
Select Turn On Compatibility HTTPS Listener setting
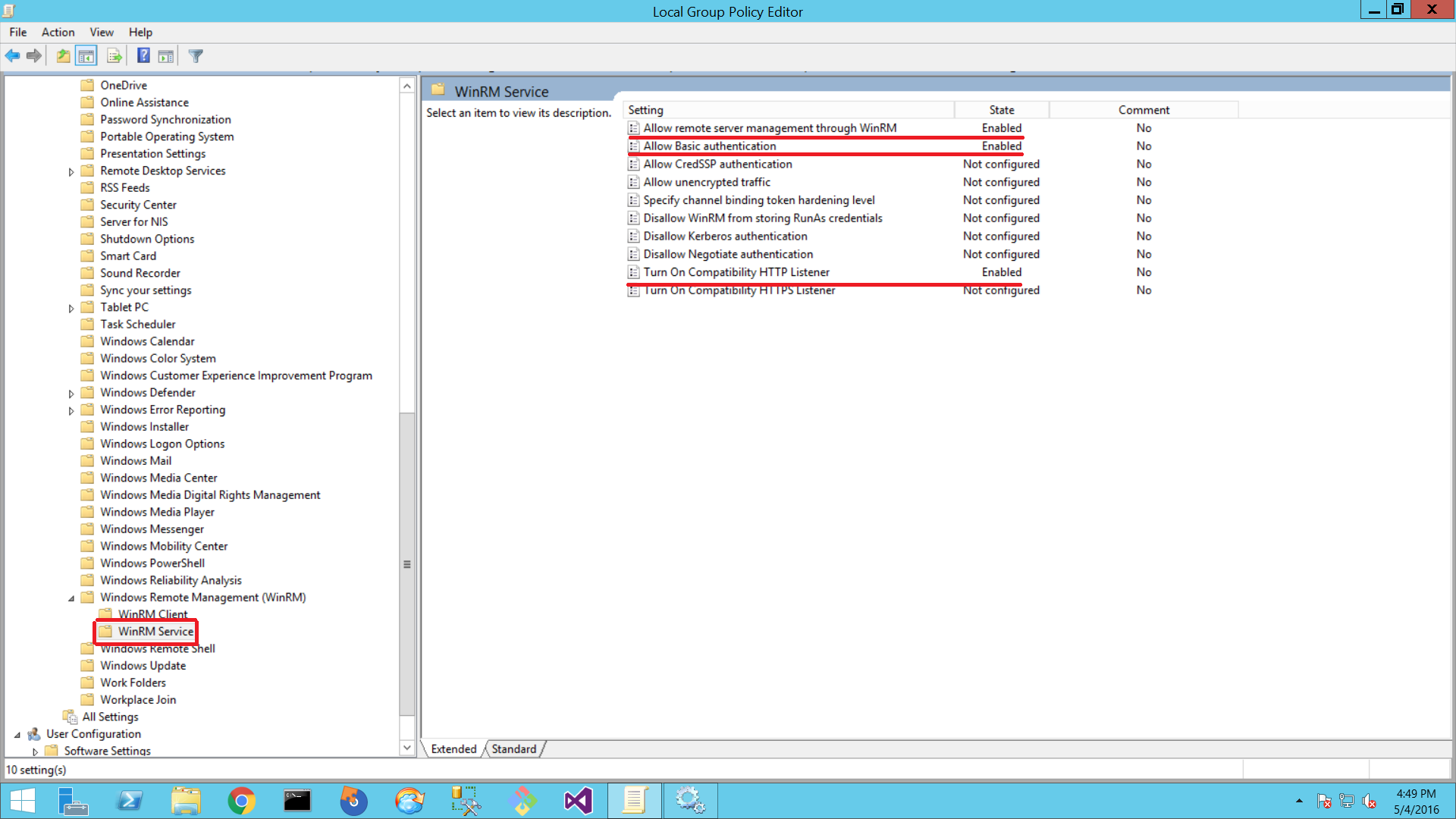[739, 290]
